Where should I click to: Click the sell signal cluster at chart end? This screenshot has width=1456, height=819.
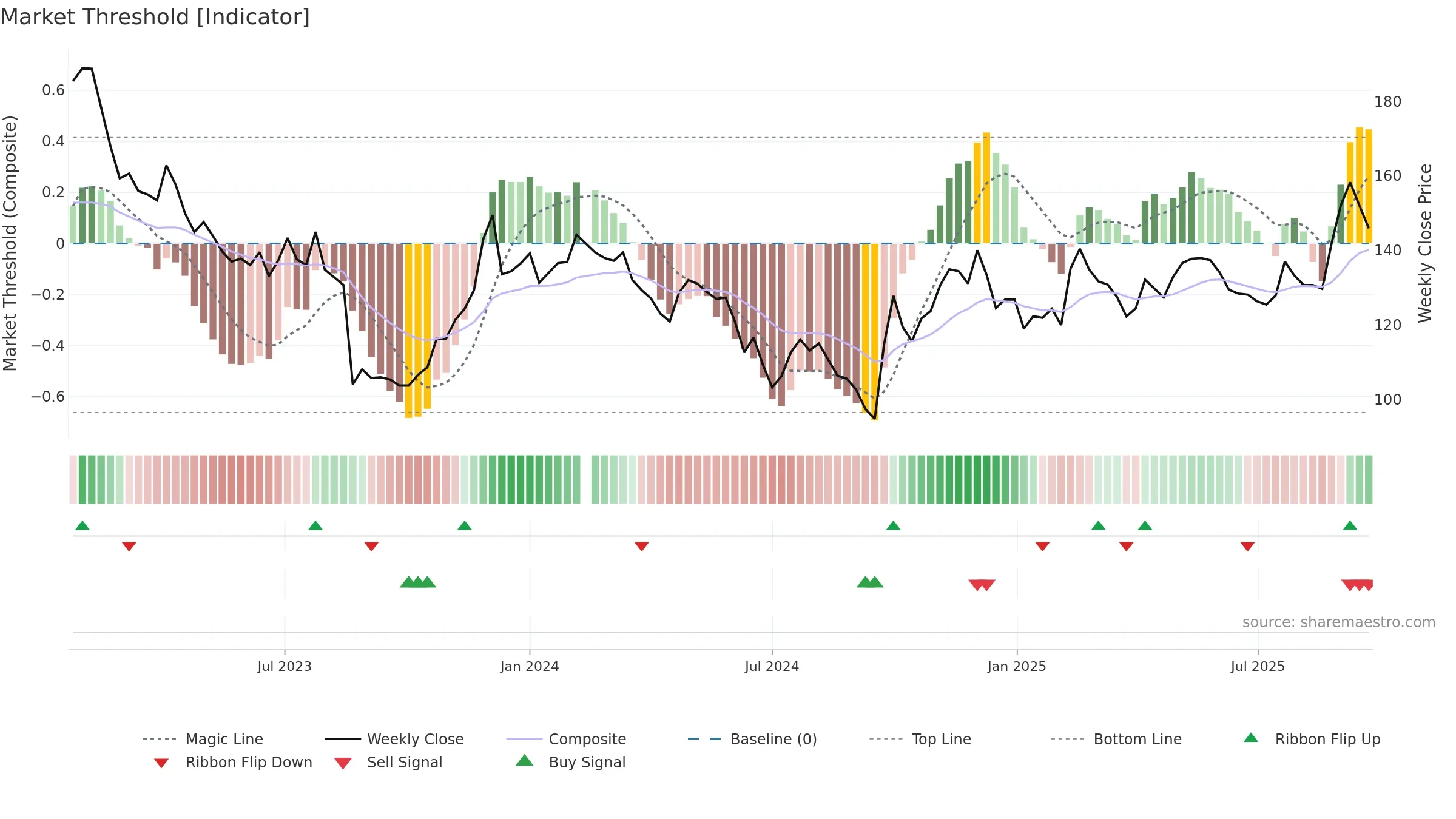(1358, 585)
